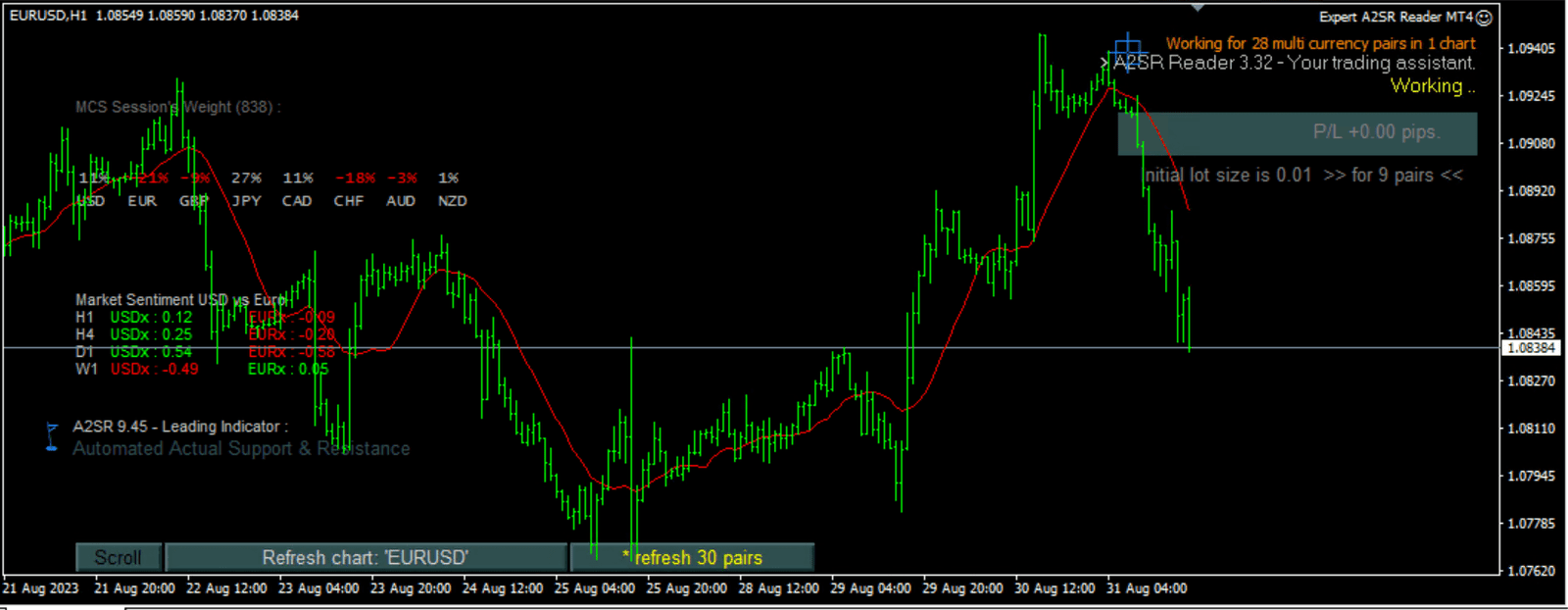This screenshot has height=610, width=1568.
Task: Click the current price label 1.08384
Action: 1531,348
